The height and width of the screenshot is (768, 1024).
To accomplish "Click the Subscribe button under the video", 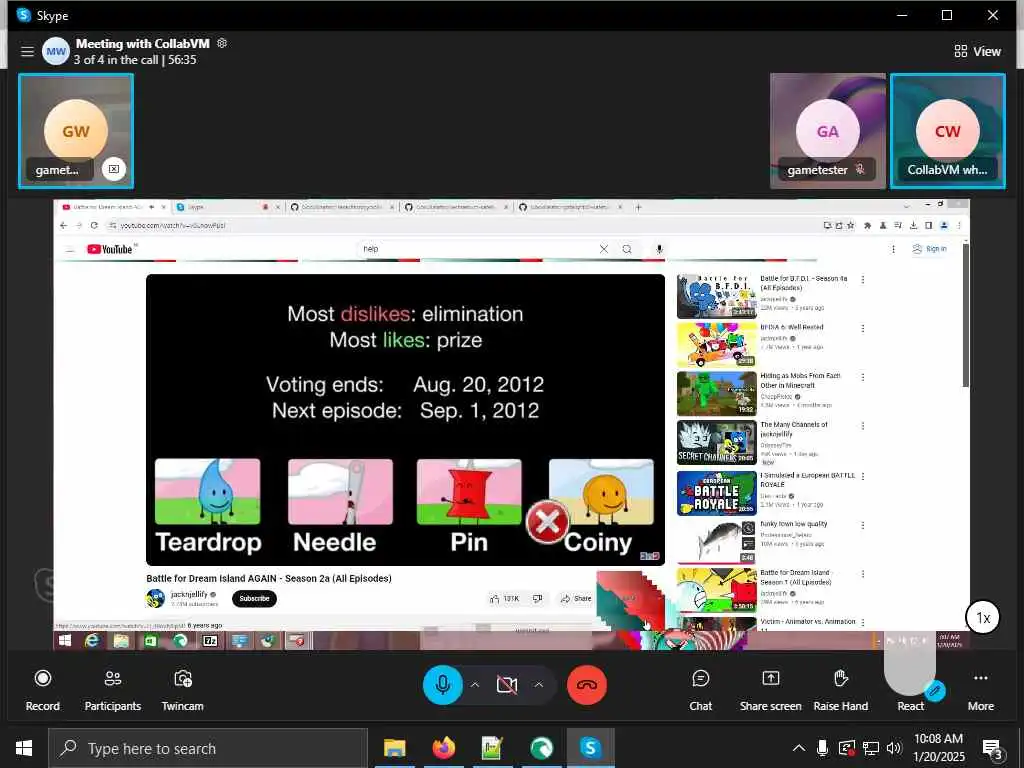I will (x=254, y=598).
